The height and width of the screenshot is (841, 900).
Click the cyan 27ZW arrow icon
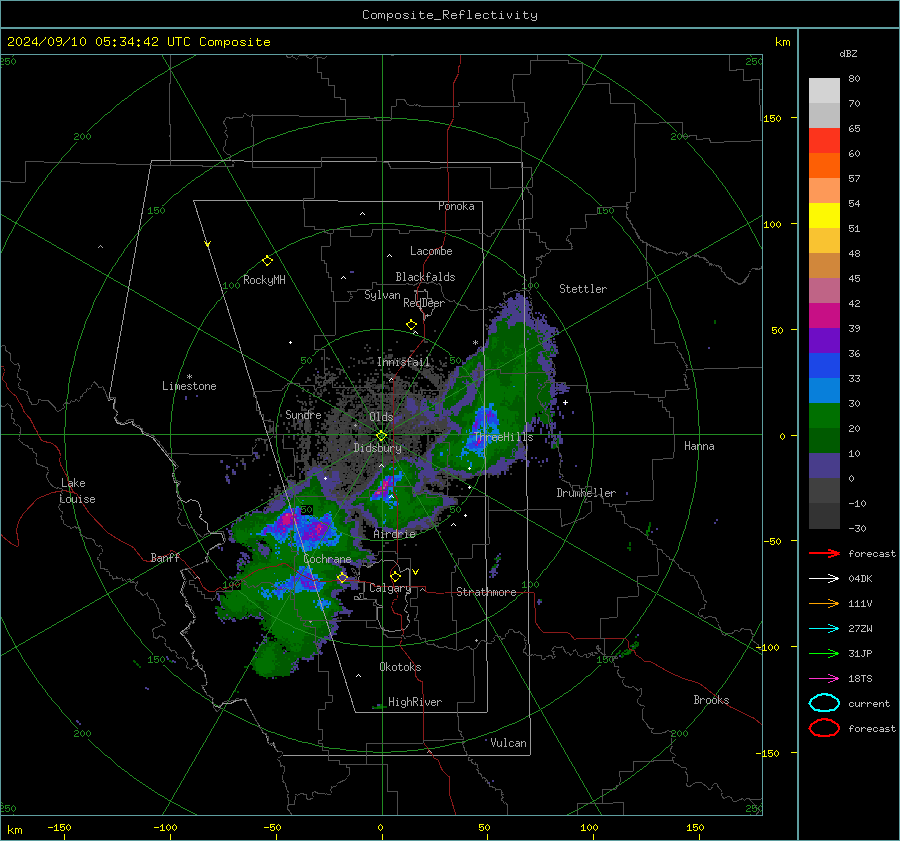(824, 629)
